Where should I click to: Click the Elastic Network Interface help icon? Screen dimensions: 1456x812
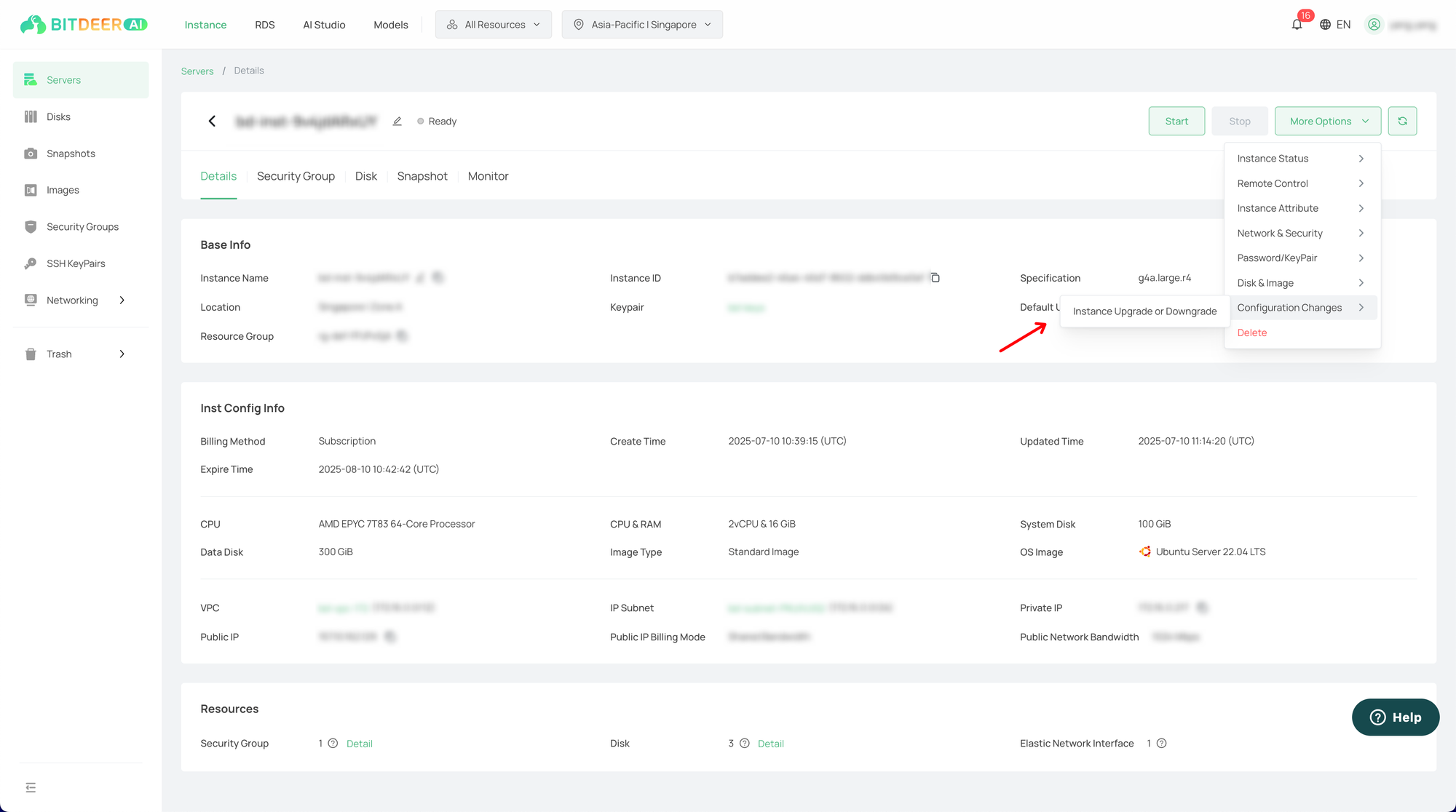pyautogui.click(x=1162, y=744)
